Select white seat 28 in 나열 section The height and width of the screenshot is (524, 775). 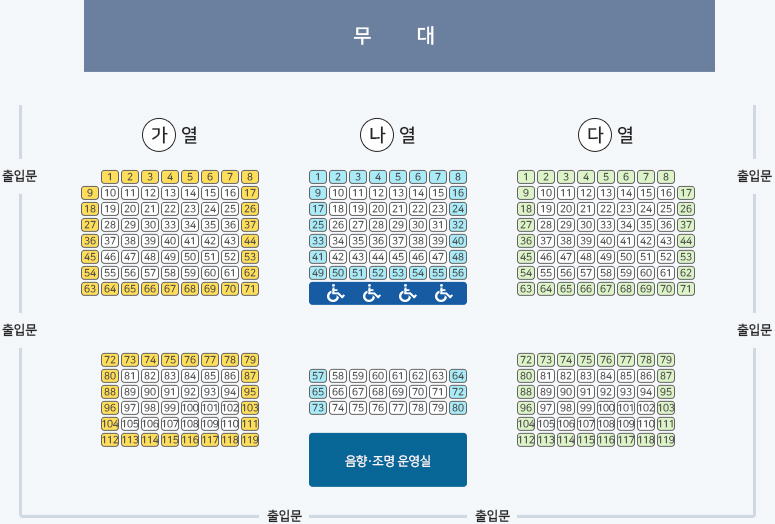click(x=378, y=225)
